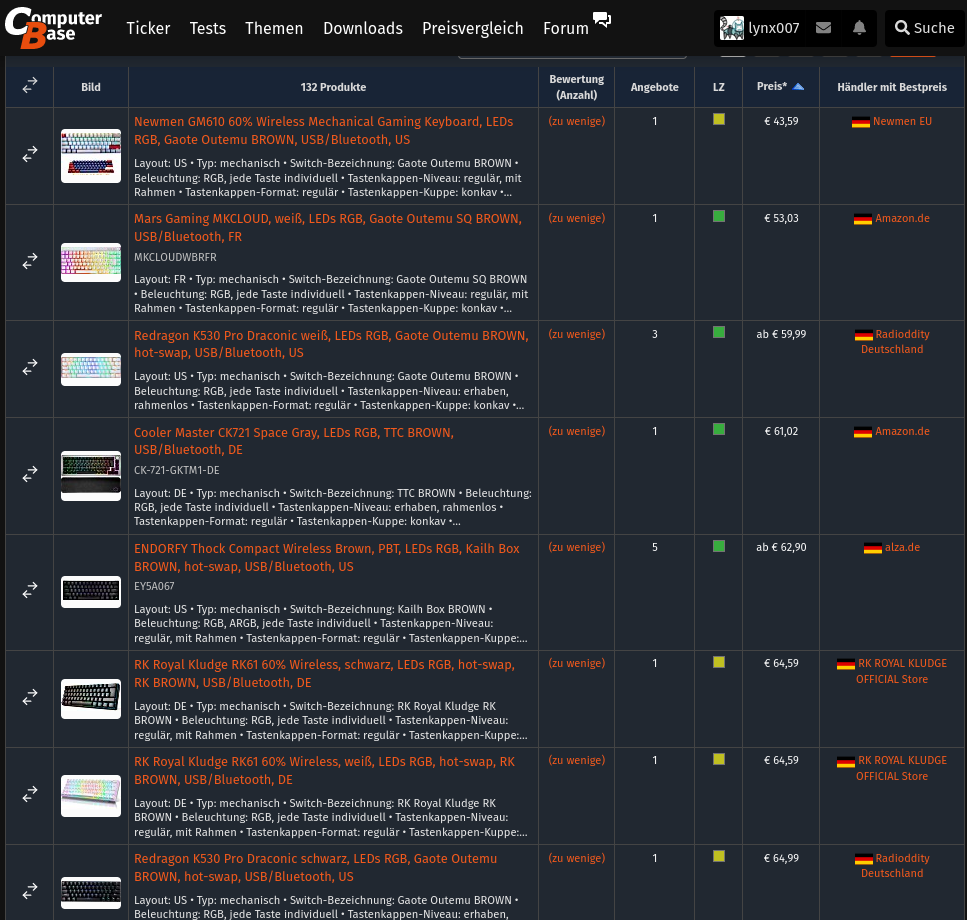The width and height of the screenshot is (967, 920).
Task: Click German flag next to alza.de
Action: click(873, 548)
